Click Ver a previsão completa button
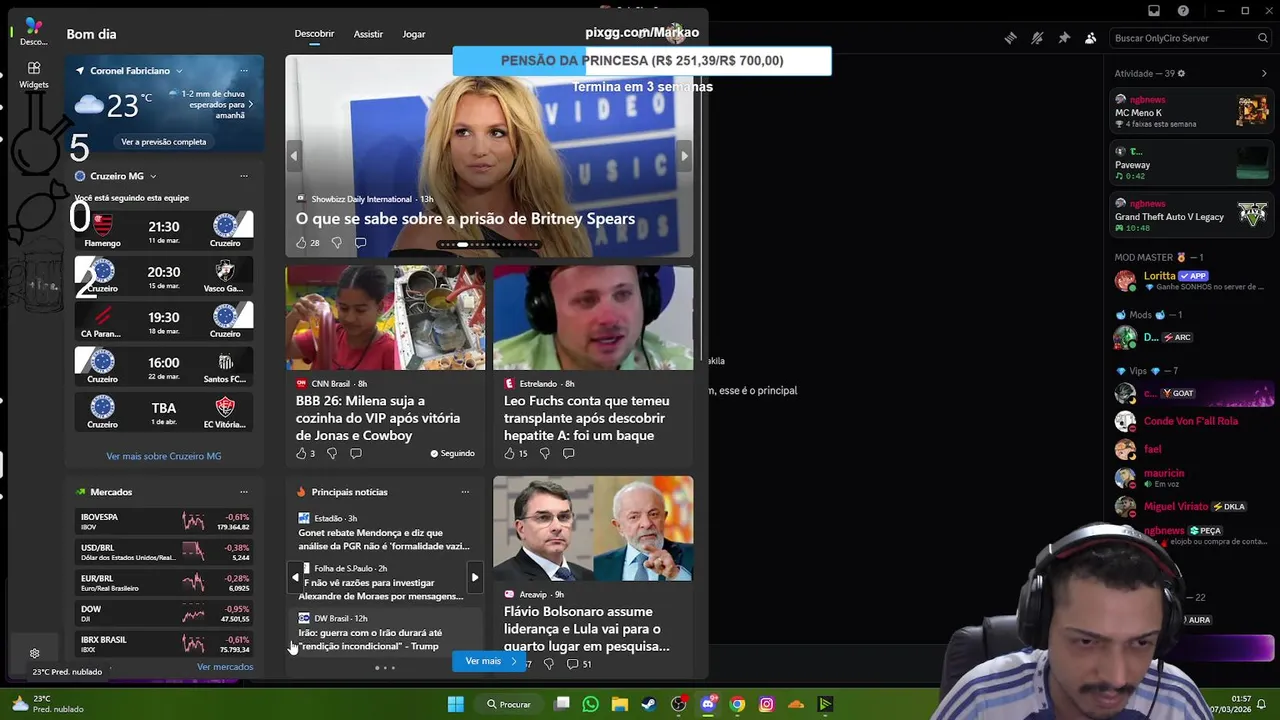 point(164,142)
